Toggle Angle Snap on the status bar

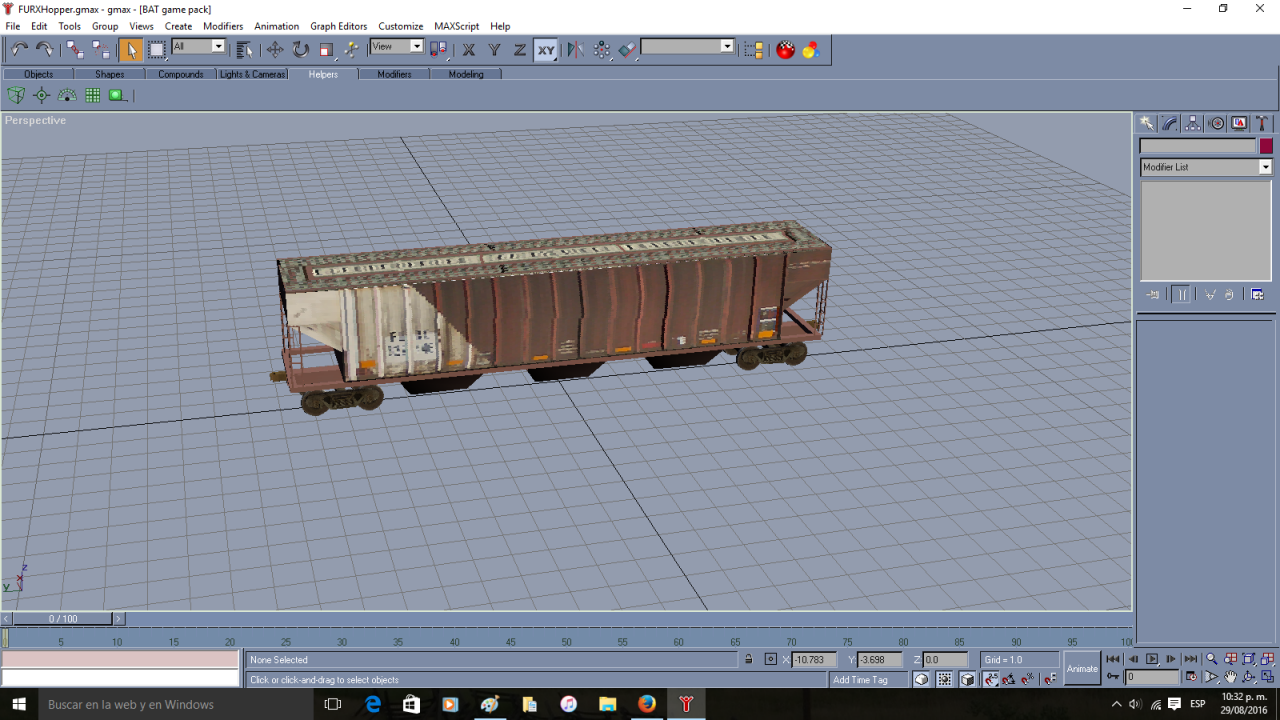tap(1009, 680)
